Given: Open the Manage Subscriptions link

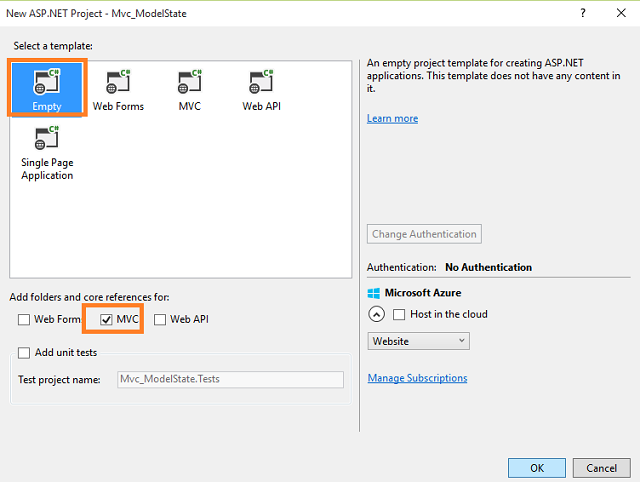Looking at the screenshot, I should tap(417, 378).
